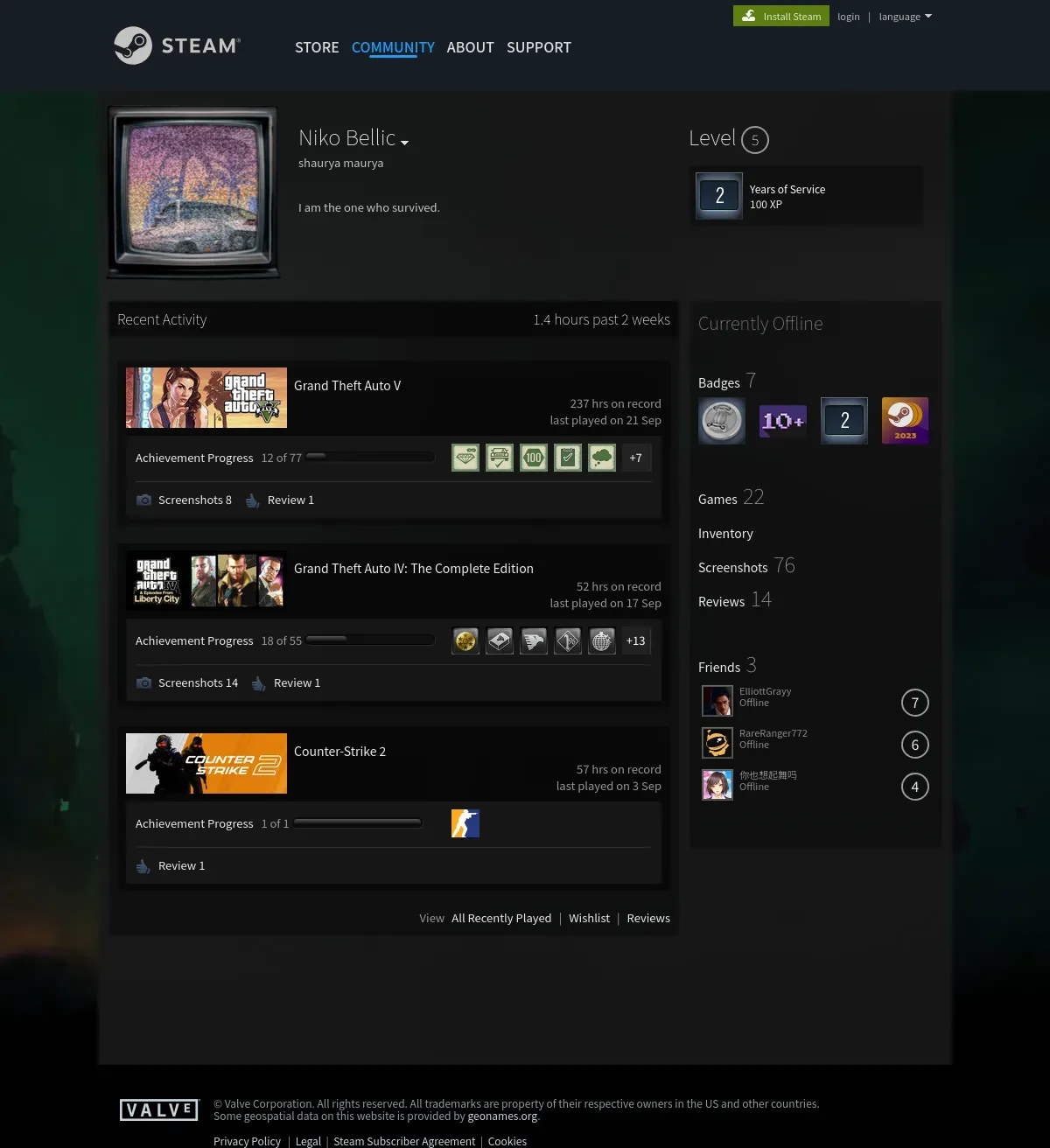Open the GTA V car achievement icon

(x=500, y=458)
